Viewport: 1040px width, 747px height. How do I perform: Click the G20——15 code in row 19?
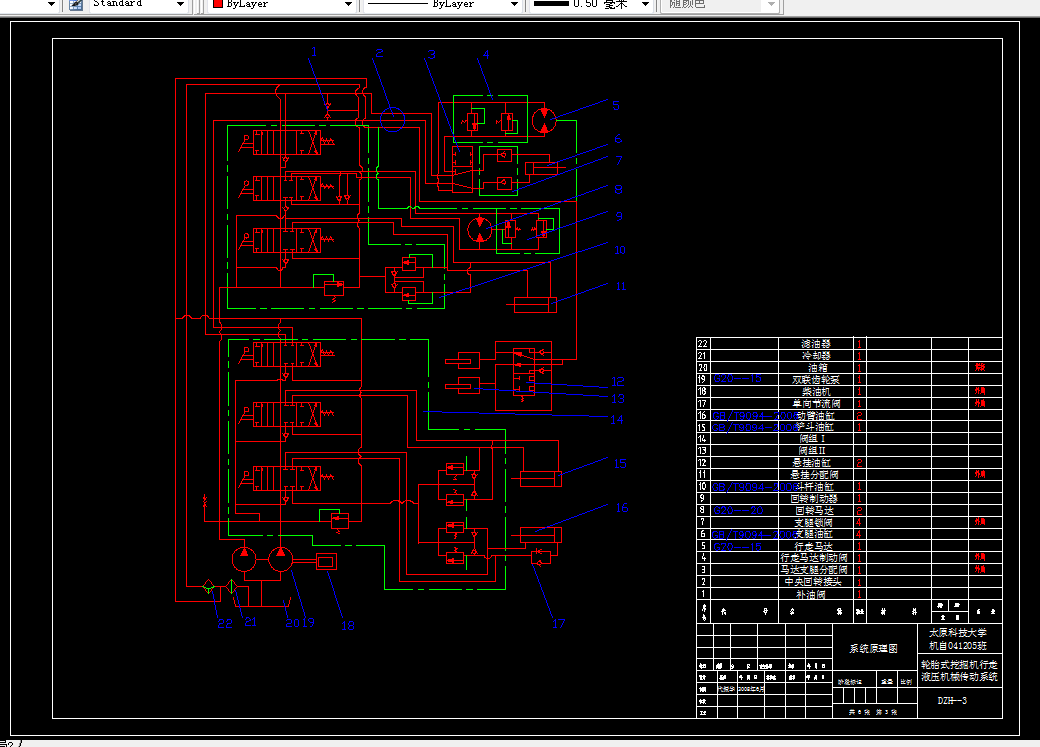point(737,379)
